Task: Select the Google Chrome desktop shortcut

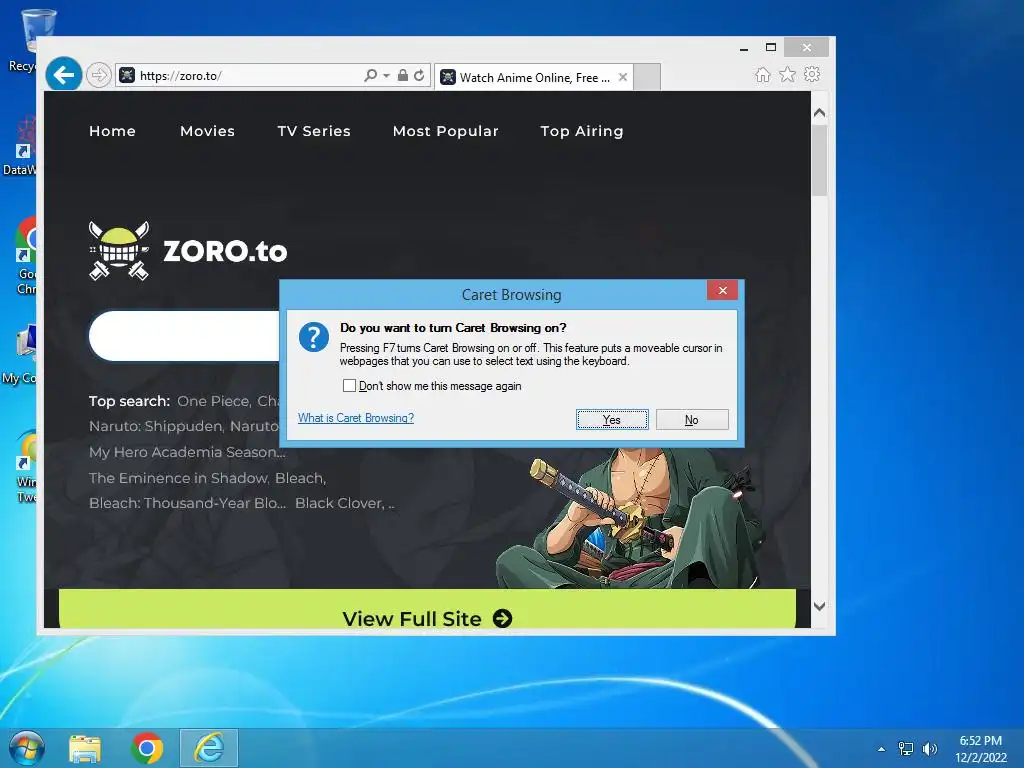Action: tap(26, 257)
